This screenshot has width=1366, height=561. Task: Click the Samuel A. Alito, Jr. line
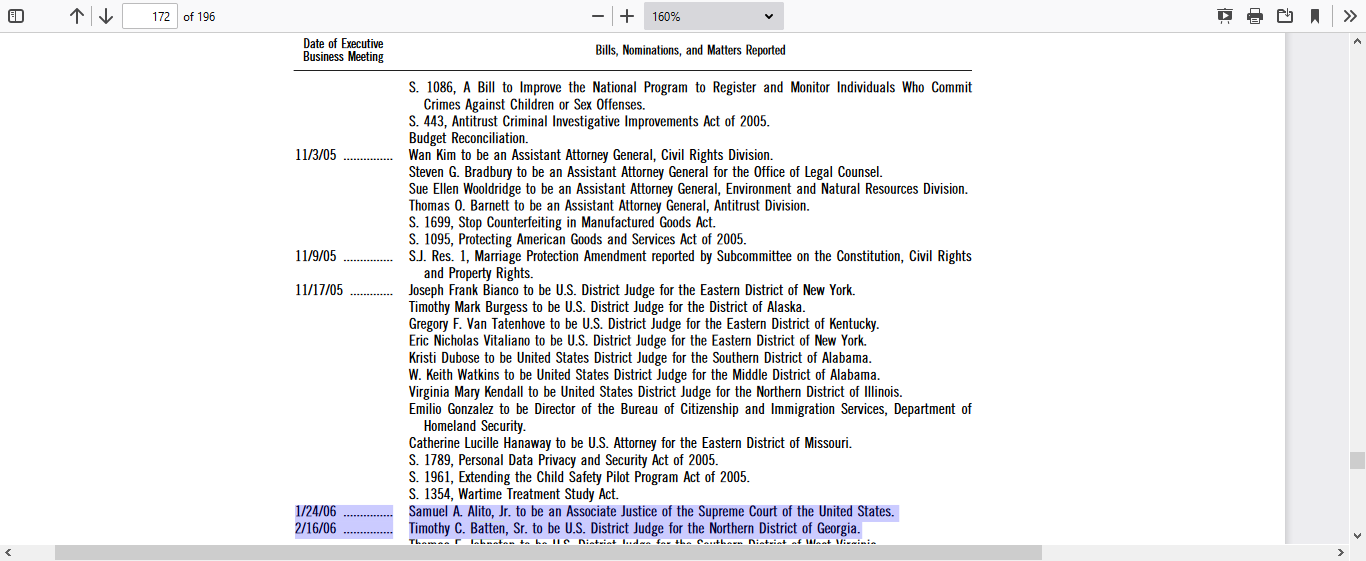(x=651, y=512)
